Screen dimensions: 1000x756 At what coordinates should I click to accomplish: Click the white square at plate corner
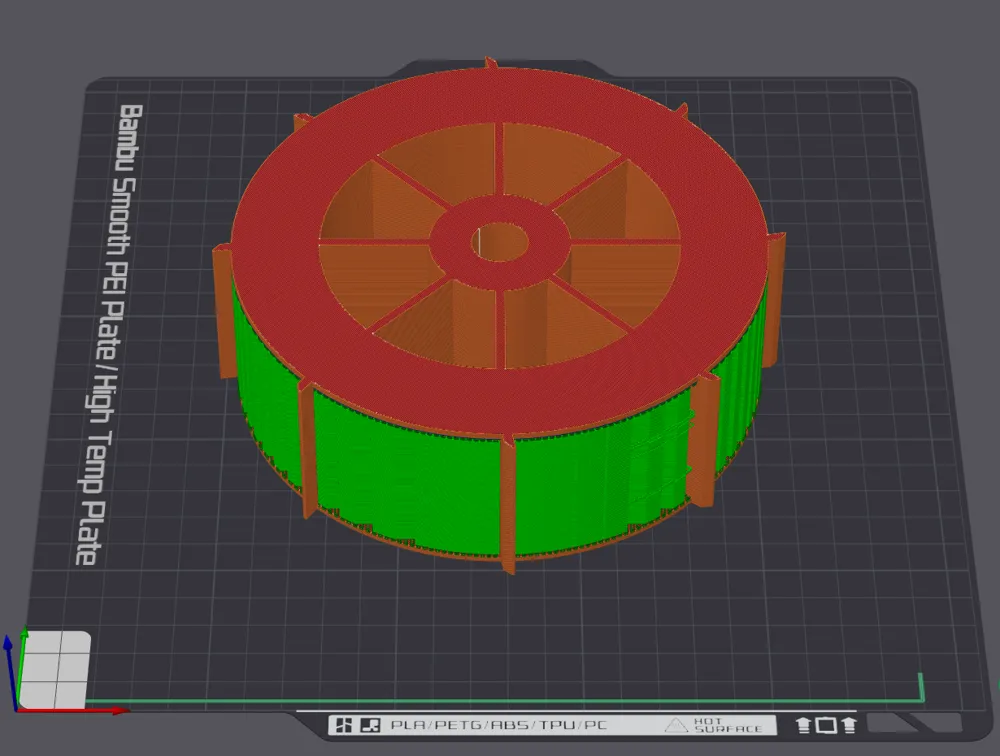(55, 669)
